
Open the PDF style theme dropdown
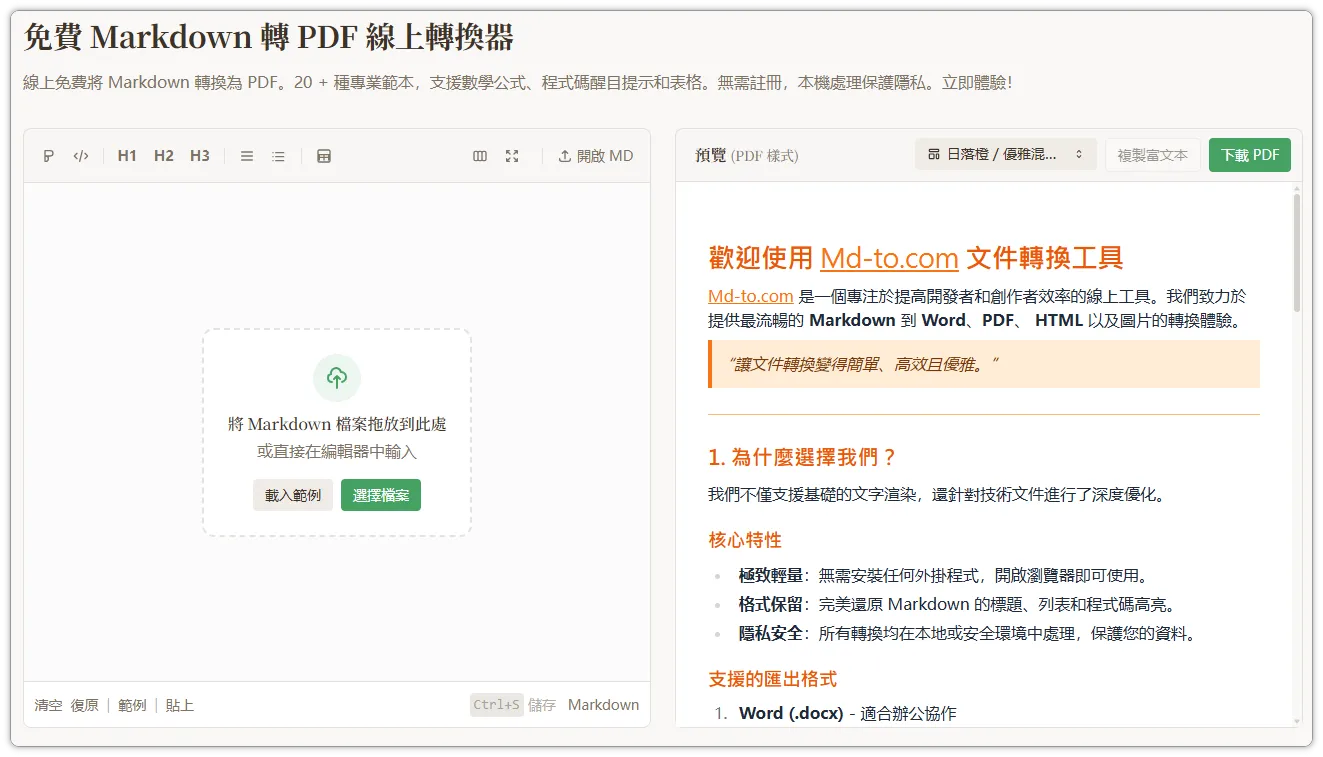tap(1005, 154)
